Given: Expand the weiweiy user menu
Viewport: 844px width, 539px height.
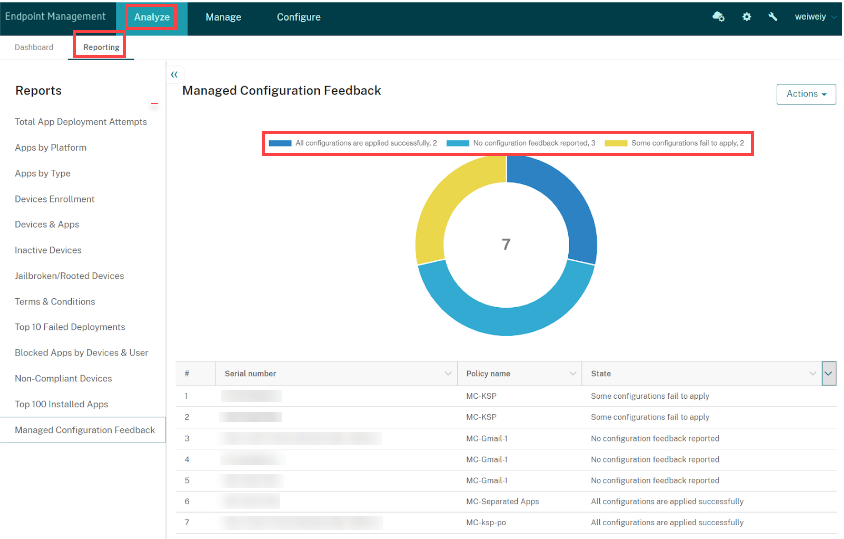Looking at the screenshot, I should (x=816, y=17).
